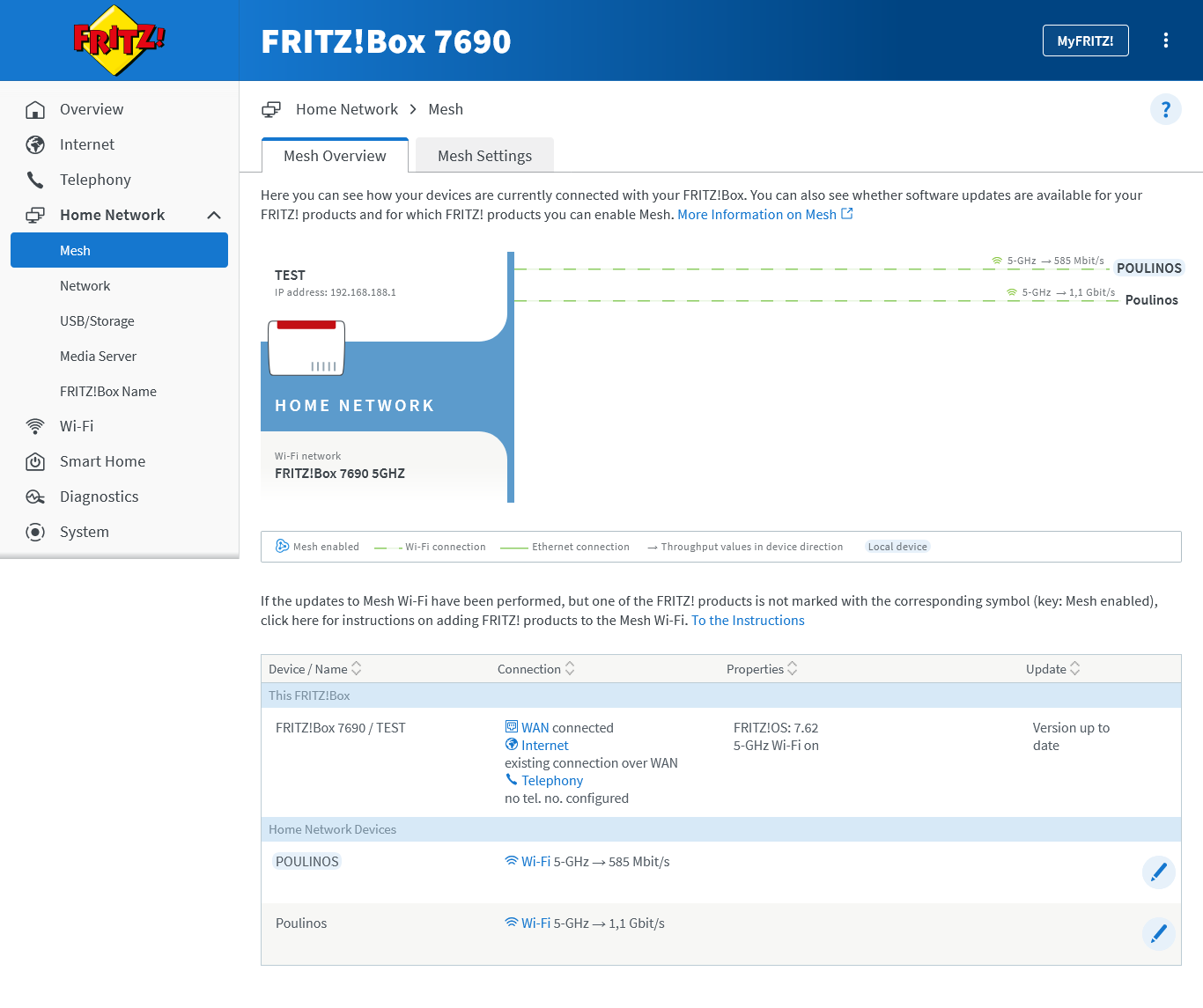
Task: Select the Mesh Overview tab
Action: point(335,156)
